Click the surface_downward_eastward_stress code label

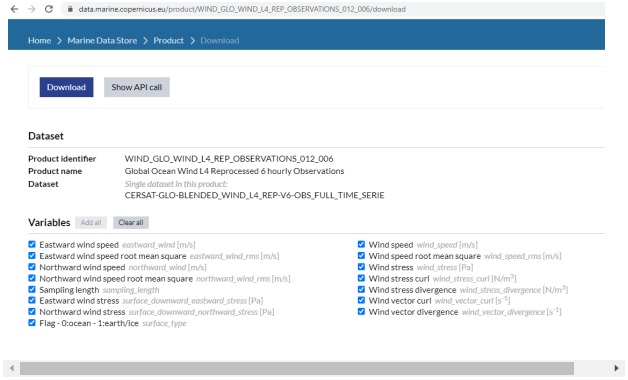(185, 301)
